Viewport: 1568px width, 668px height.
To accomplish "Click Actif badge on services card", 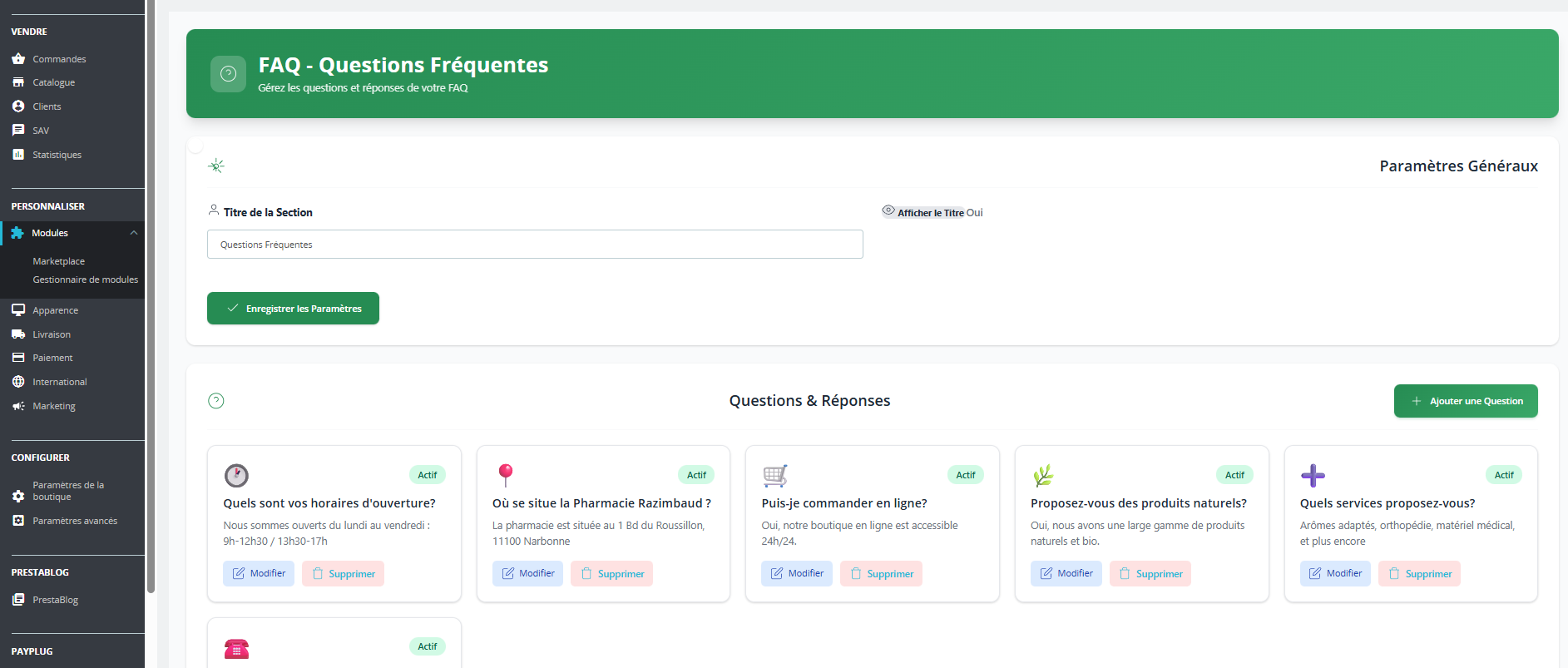I will [1504, 475].
